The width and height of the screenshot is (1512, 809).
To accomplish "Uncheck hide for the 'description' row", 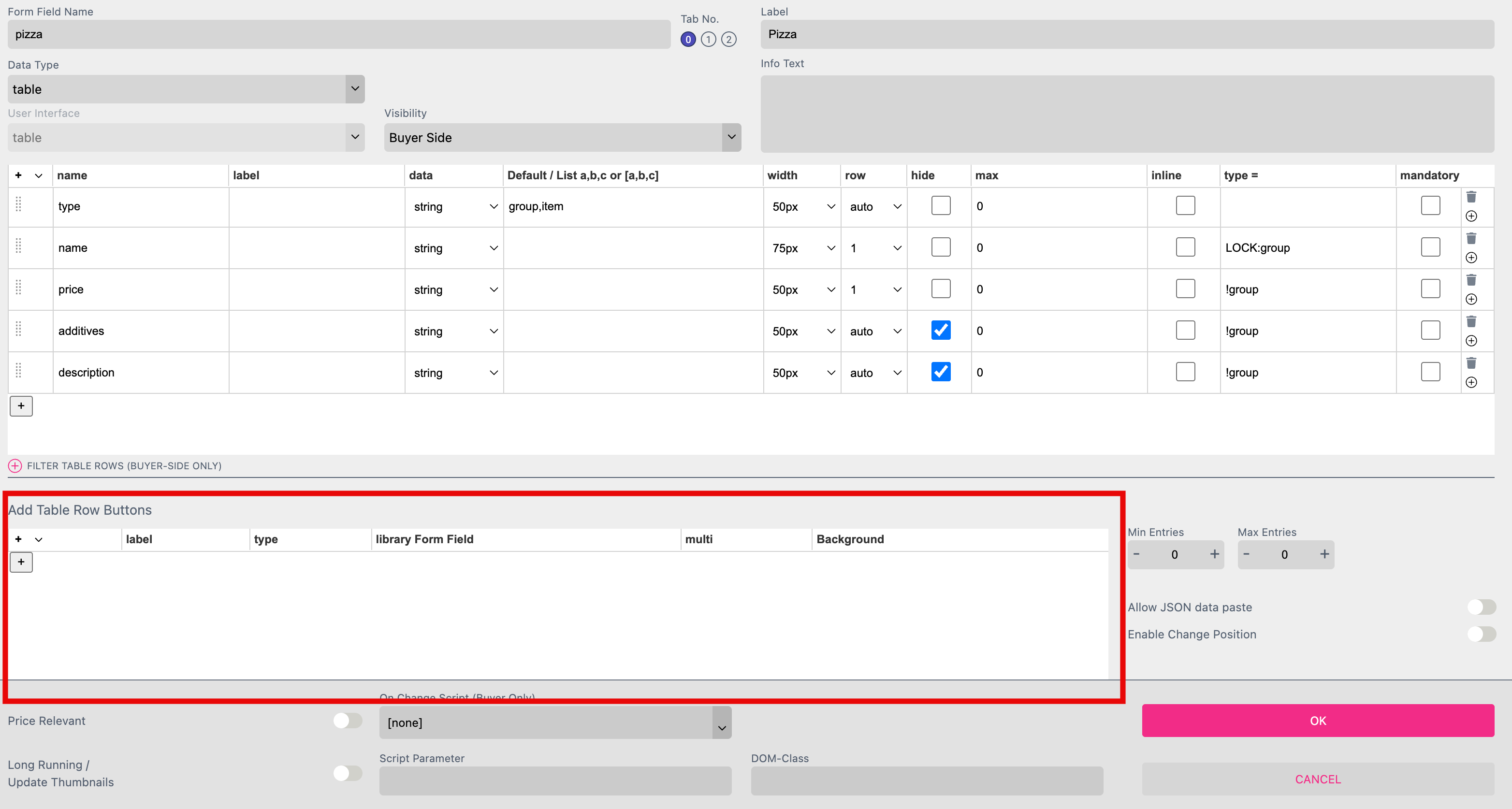I will click(x=941, y=372).
